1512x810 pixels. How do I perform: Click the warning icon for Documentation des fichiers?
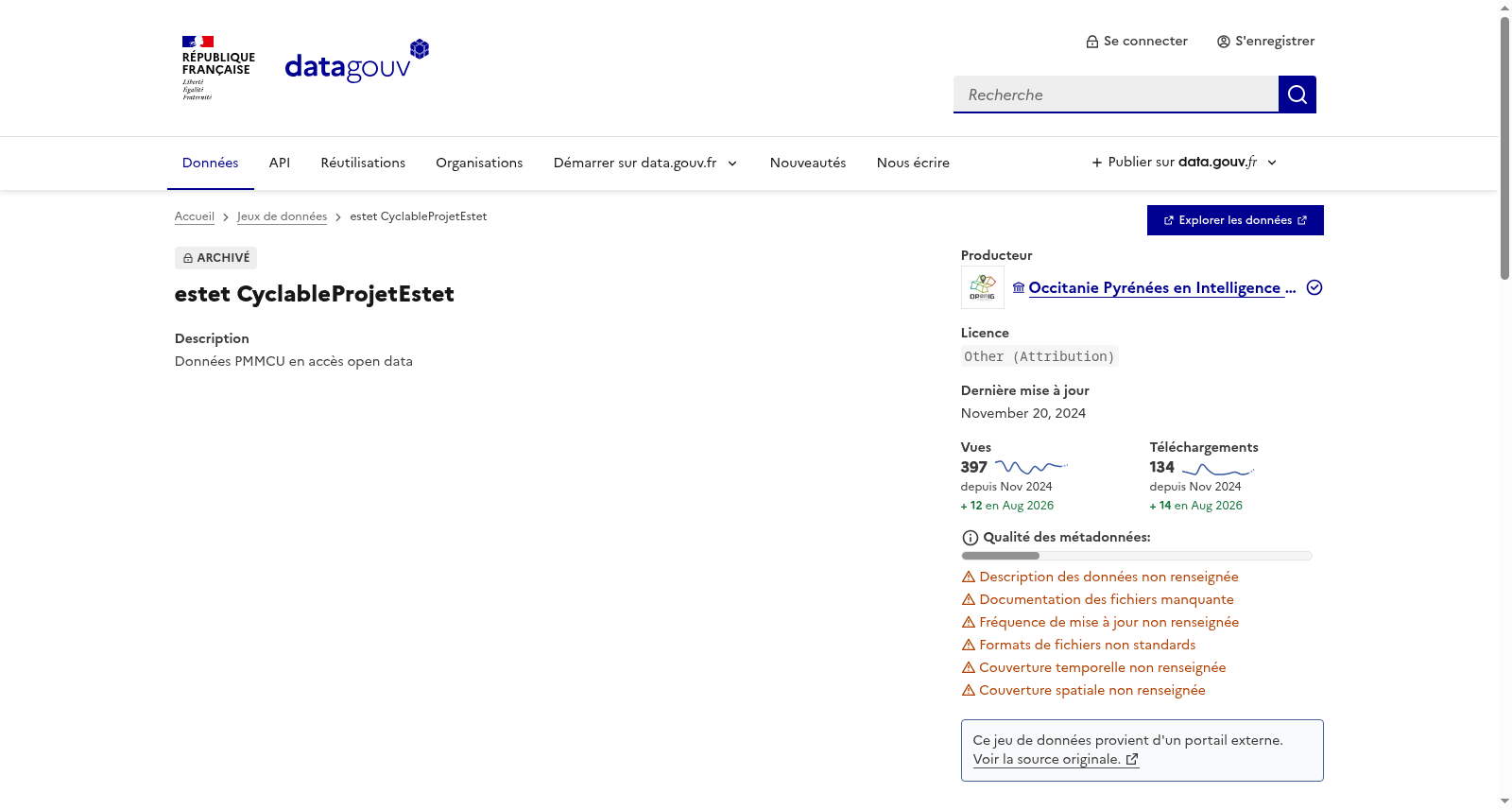[x=969, y=599]
